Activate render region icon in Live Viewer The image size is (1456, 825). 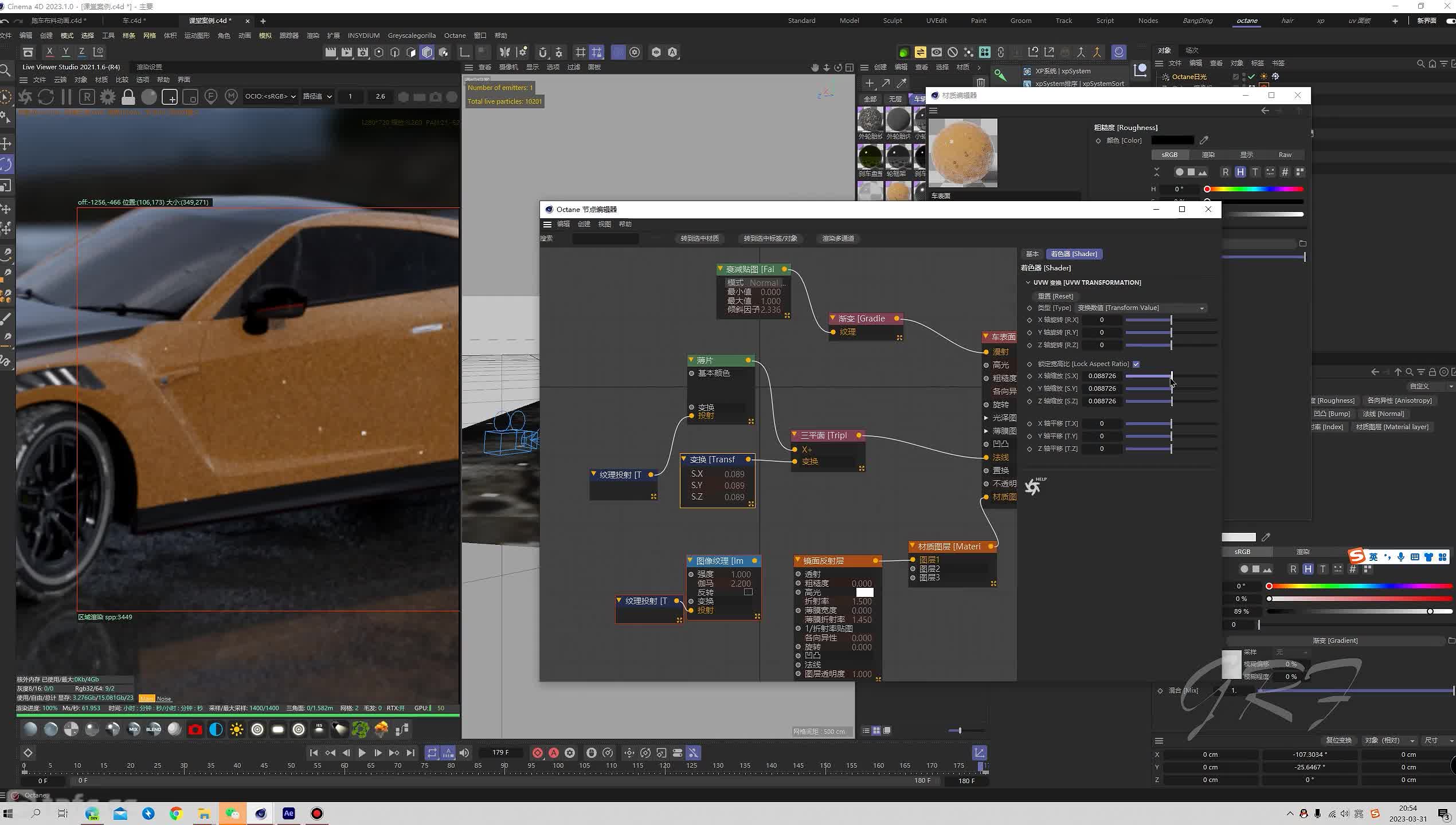coord(170,97)
